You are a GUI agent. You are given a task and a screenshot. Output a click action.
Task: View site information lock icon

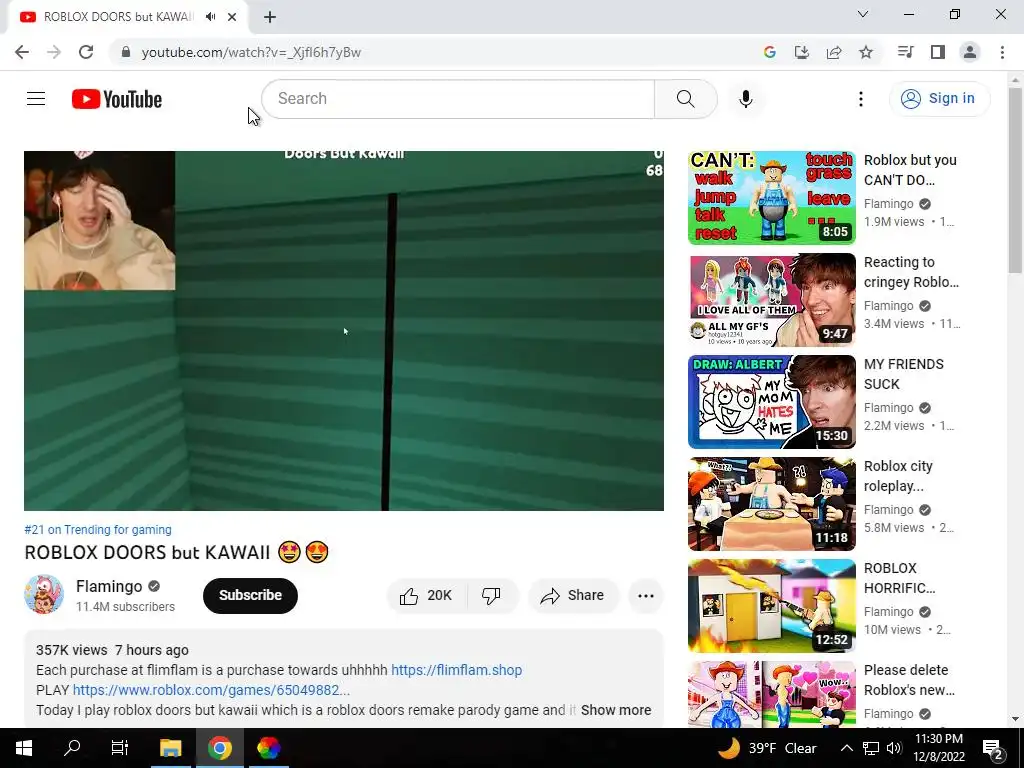[x=126, y=52]
